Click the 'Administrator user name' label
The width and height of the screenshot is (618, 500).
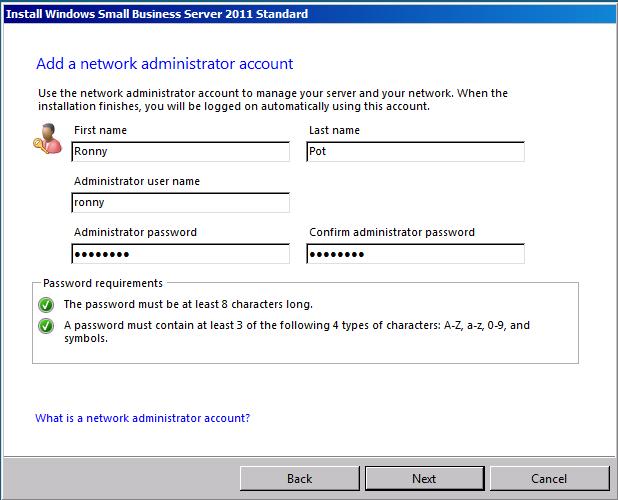coord(137,181)
